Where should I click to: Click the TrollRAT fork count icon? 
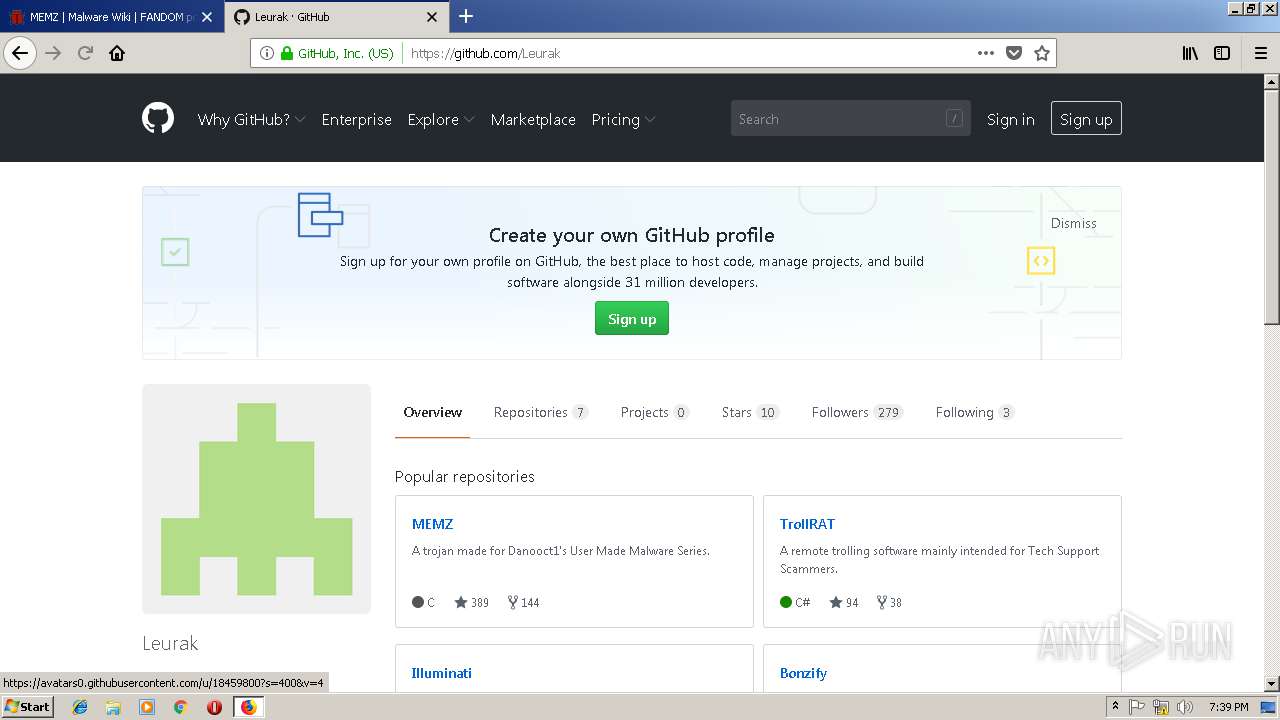881,602
